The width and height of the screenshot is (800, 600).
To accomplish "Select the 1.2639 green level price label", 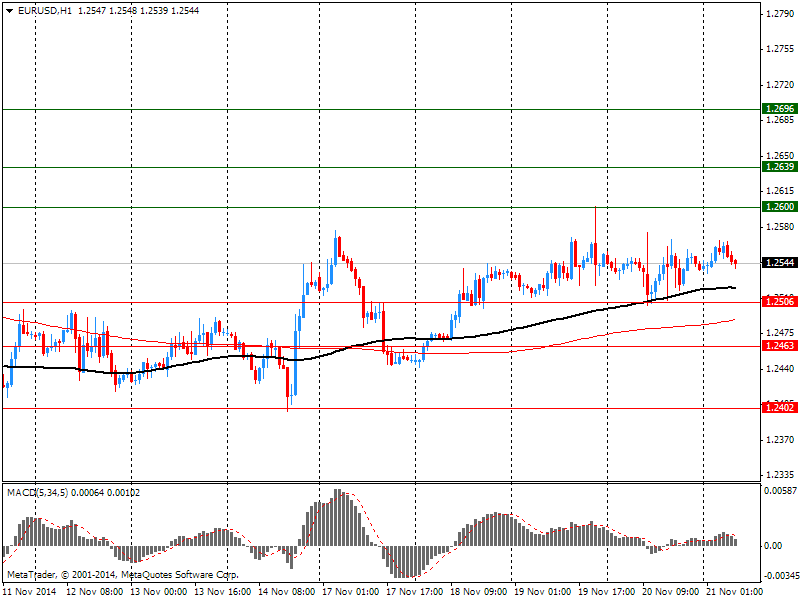I will (x=780, y=167).
